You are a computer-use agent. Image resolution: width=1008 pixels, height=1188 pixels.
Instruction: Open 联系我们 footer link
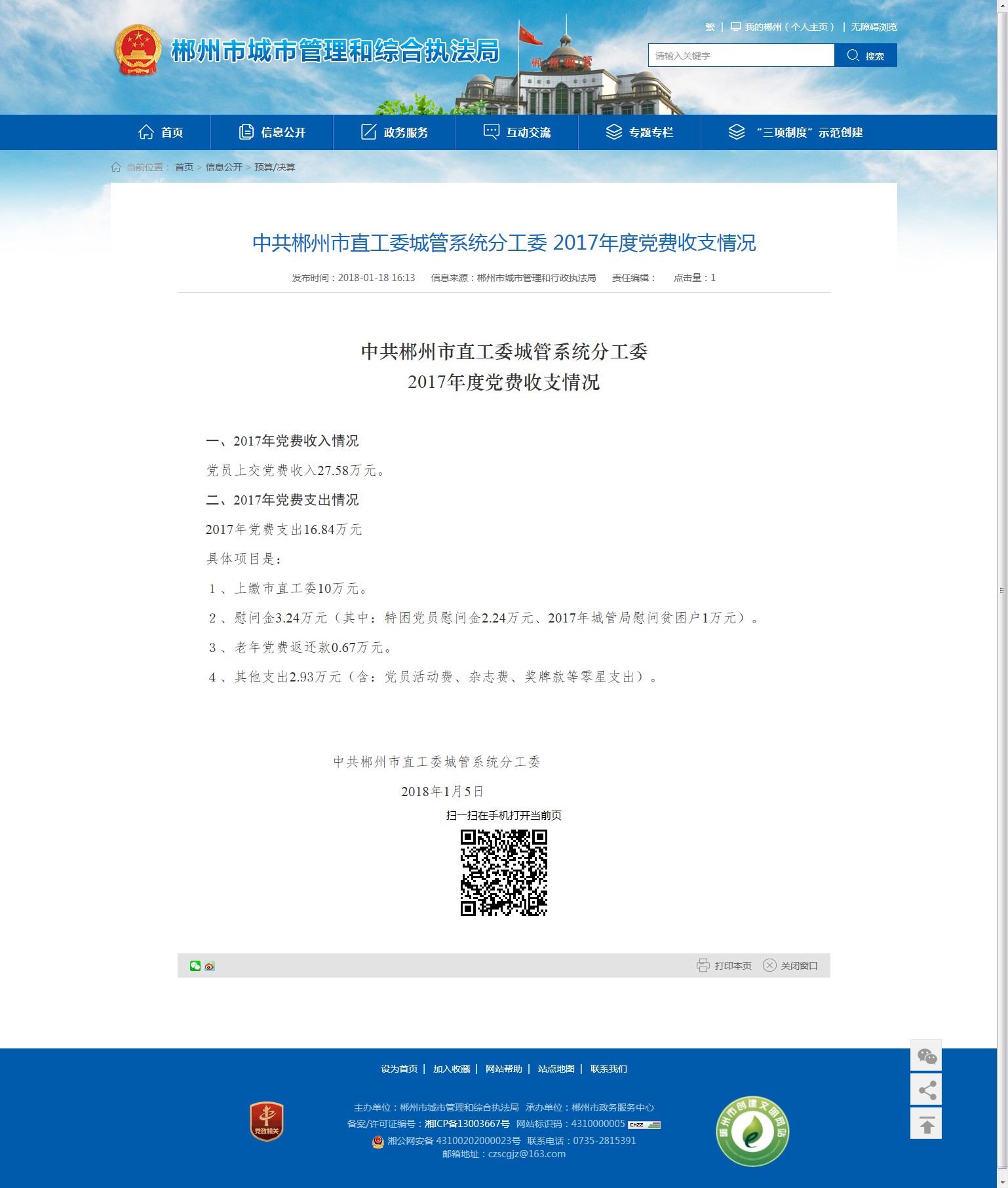[609, 1069]
